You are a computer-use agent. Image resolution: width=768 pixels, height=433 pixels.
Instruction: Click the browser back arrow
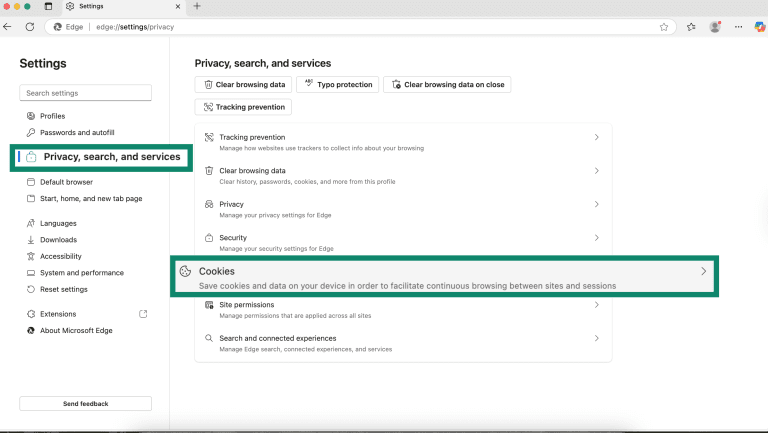click(x=9, y=27)
